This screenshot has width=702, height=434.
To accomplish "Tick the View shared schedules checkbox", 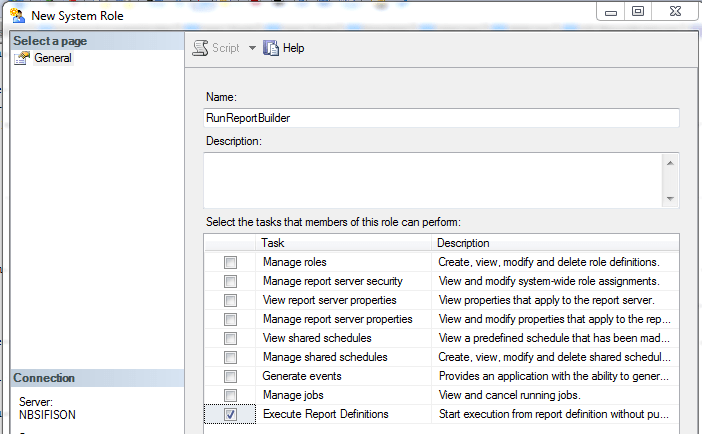I will click(x=231, y=338).
